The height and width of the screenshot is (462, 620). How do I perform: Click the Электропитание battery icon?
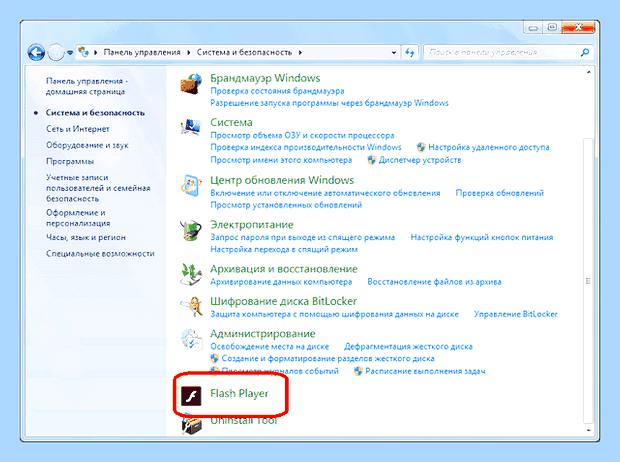coord(191,230)
